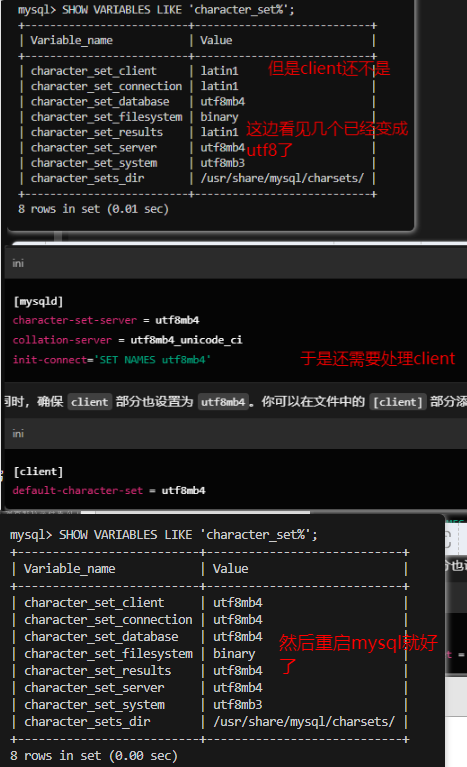This screenshot has height=767, width=467.
Task: Click the 'Variable_name' header in the 0.01 sec table
Action: (x=71, y=40)
